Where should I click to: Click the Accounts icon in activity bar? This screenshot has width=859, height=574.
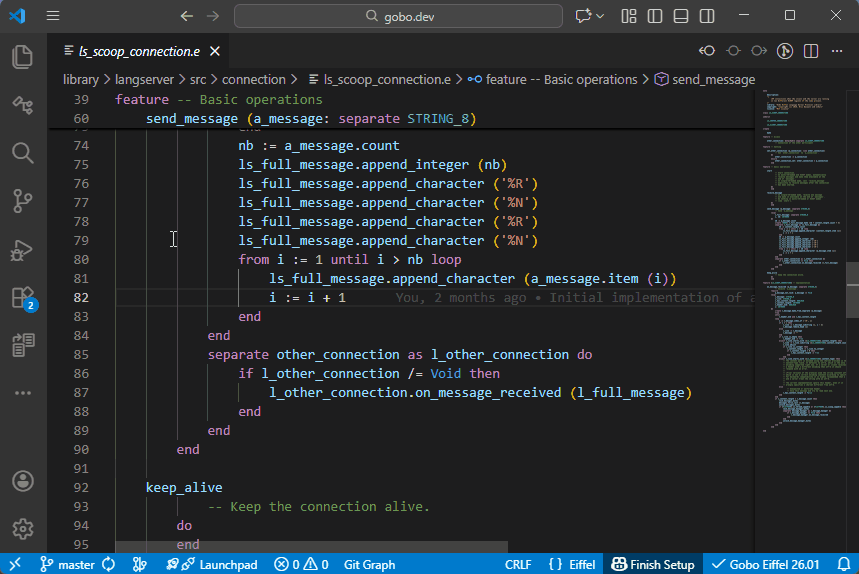(x=23, y=481)
